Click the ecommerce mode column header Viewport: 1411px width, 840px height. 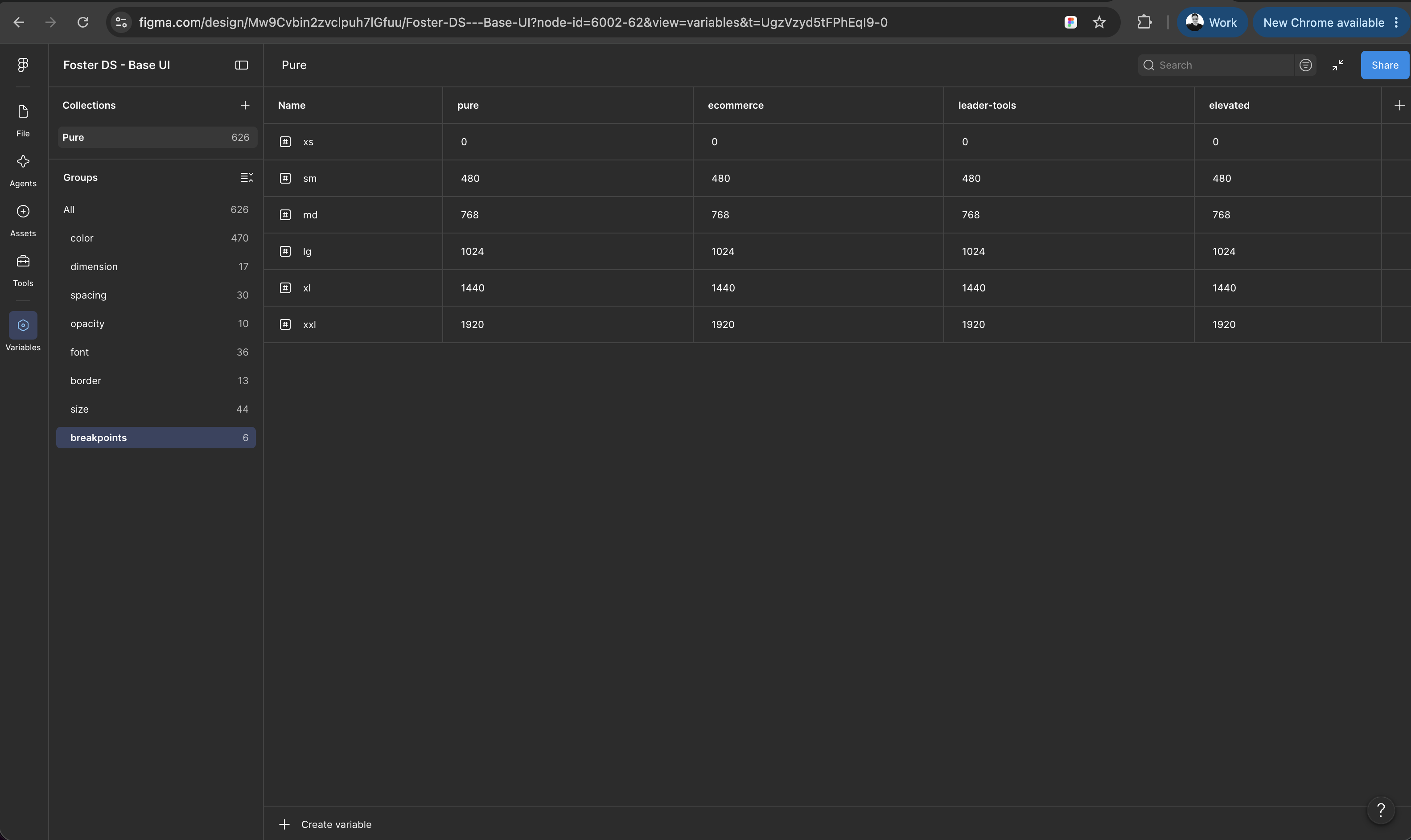coord(818,105)
